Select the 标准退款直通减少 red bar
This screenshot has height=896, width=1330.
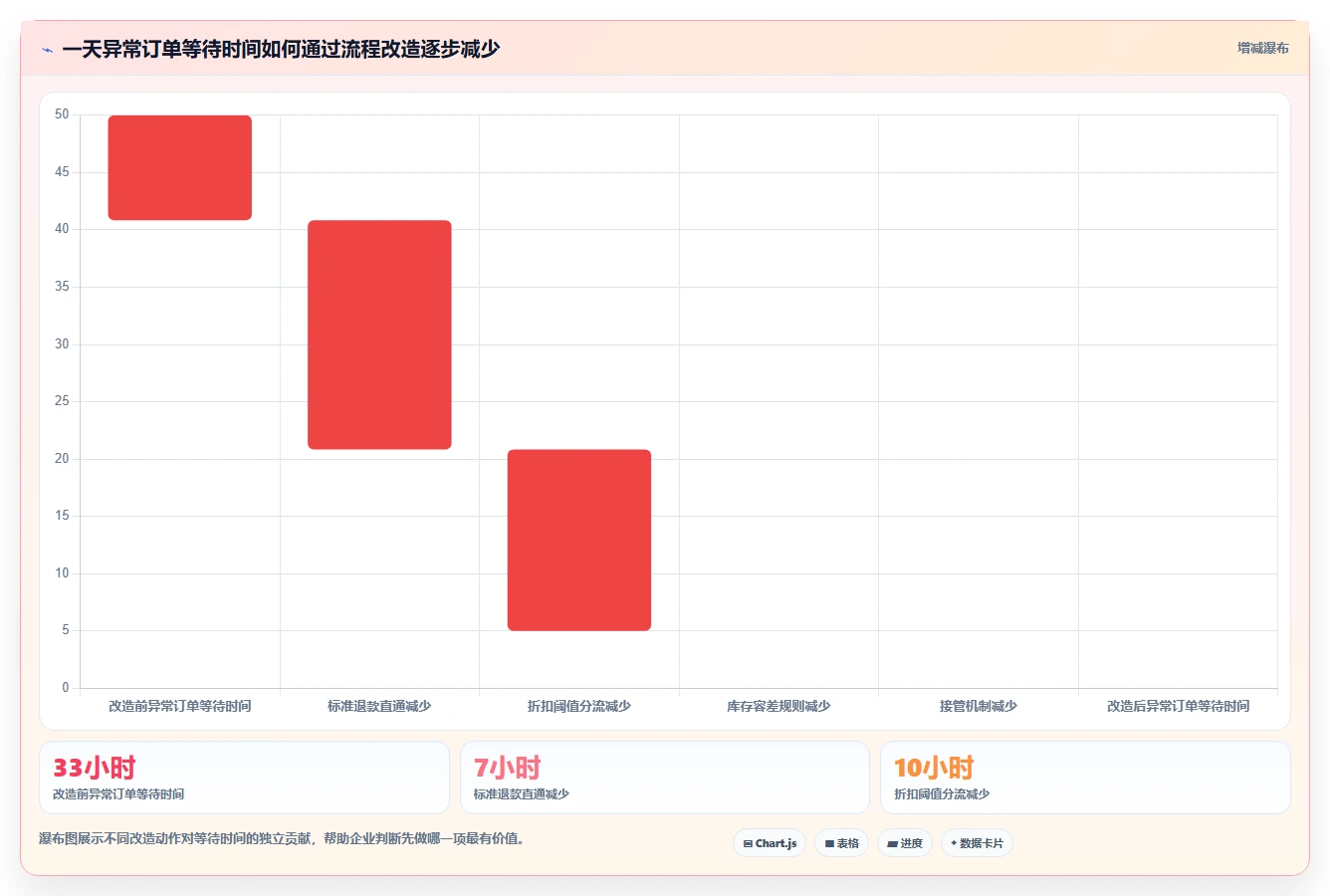click(x=379, y=335)
